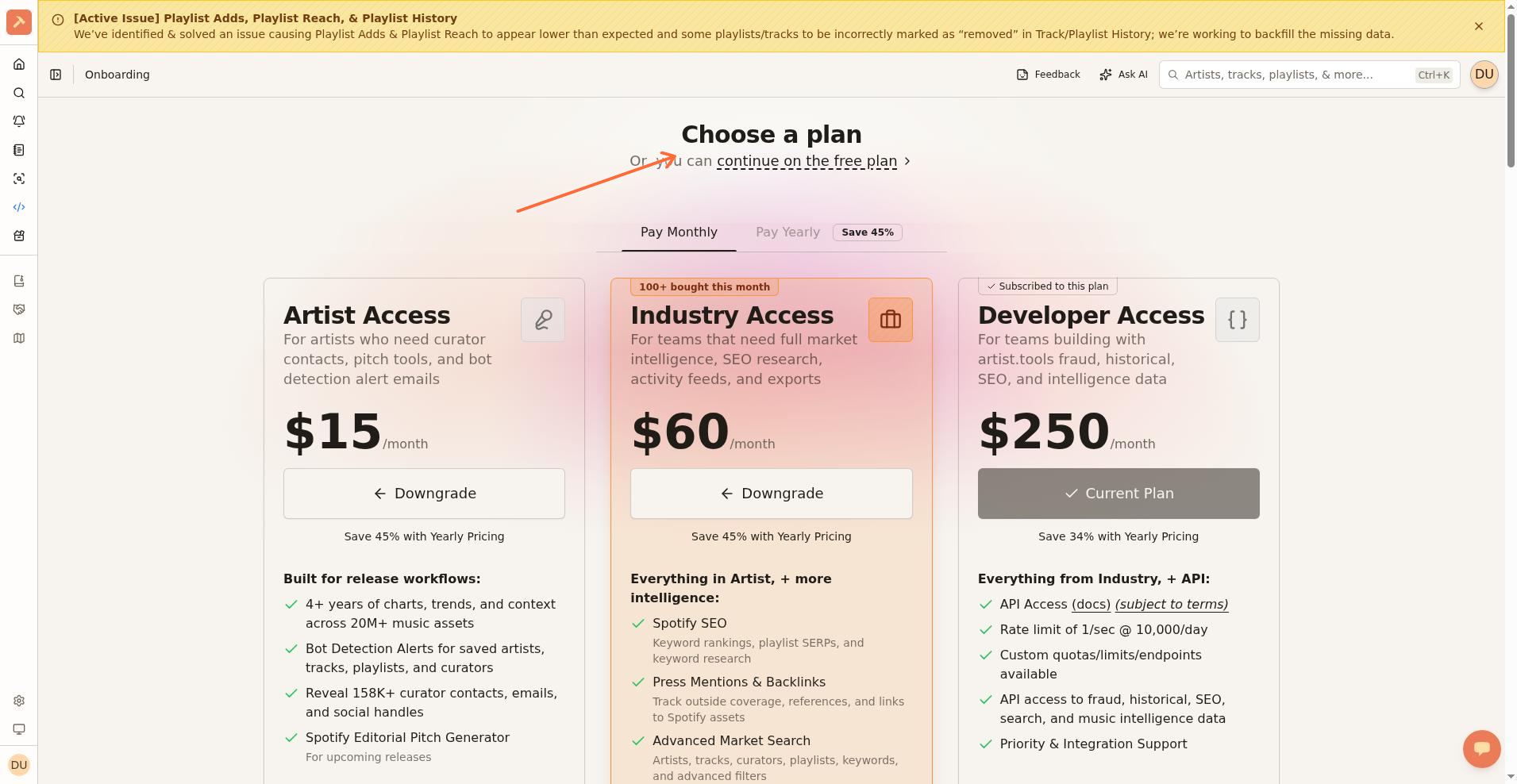
Task: Click continue on the free plan link
Action: click(x=807, y=161)
